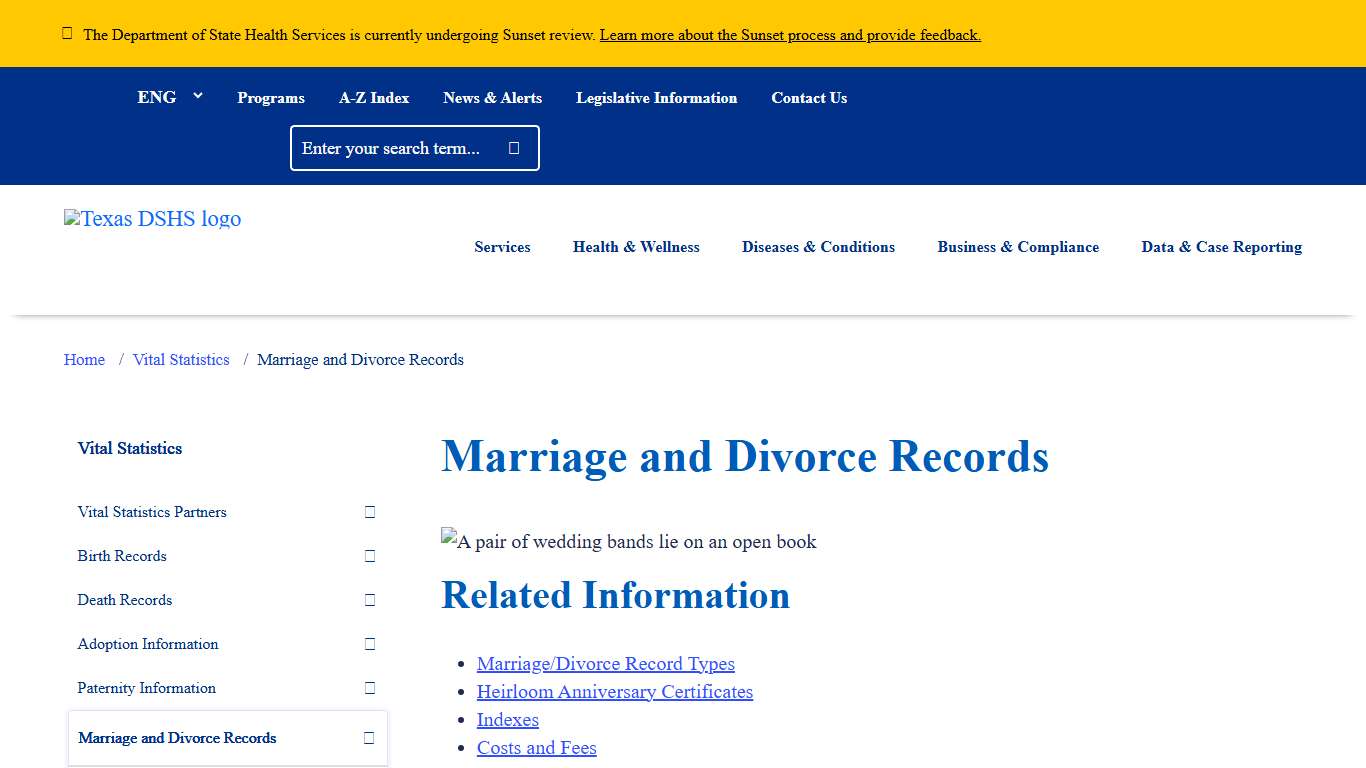Open the Heirloom Anniversary Certificates link

pyautogui.click(x=614, y=691)
